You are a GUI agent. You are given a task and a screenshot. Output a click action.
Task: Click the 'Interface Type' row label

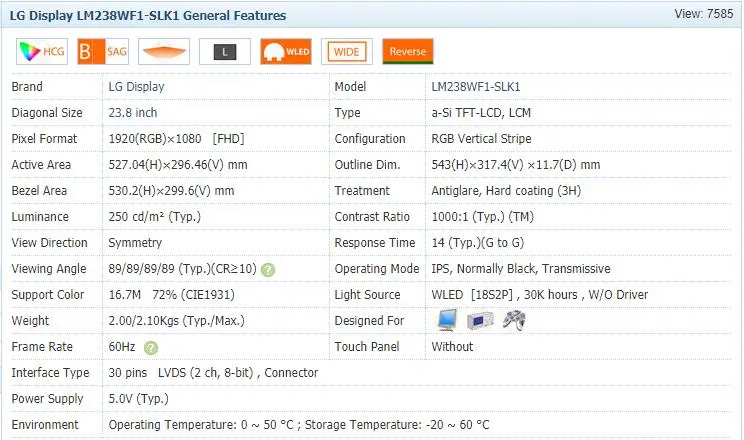[50, 373]
